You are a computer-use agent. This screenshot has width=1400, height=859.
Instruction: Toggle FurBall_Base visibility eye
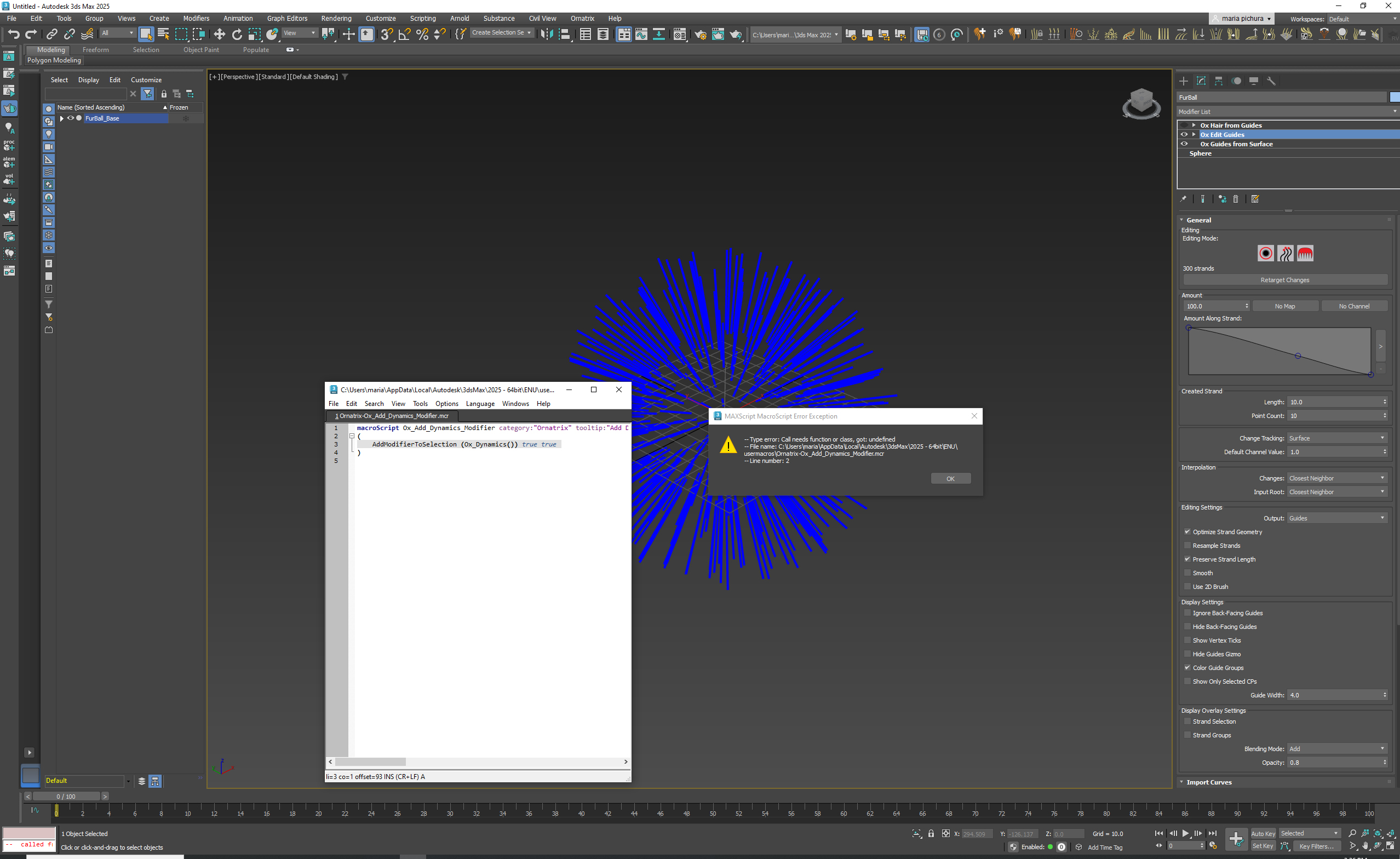point(71,118)
